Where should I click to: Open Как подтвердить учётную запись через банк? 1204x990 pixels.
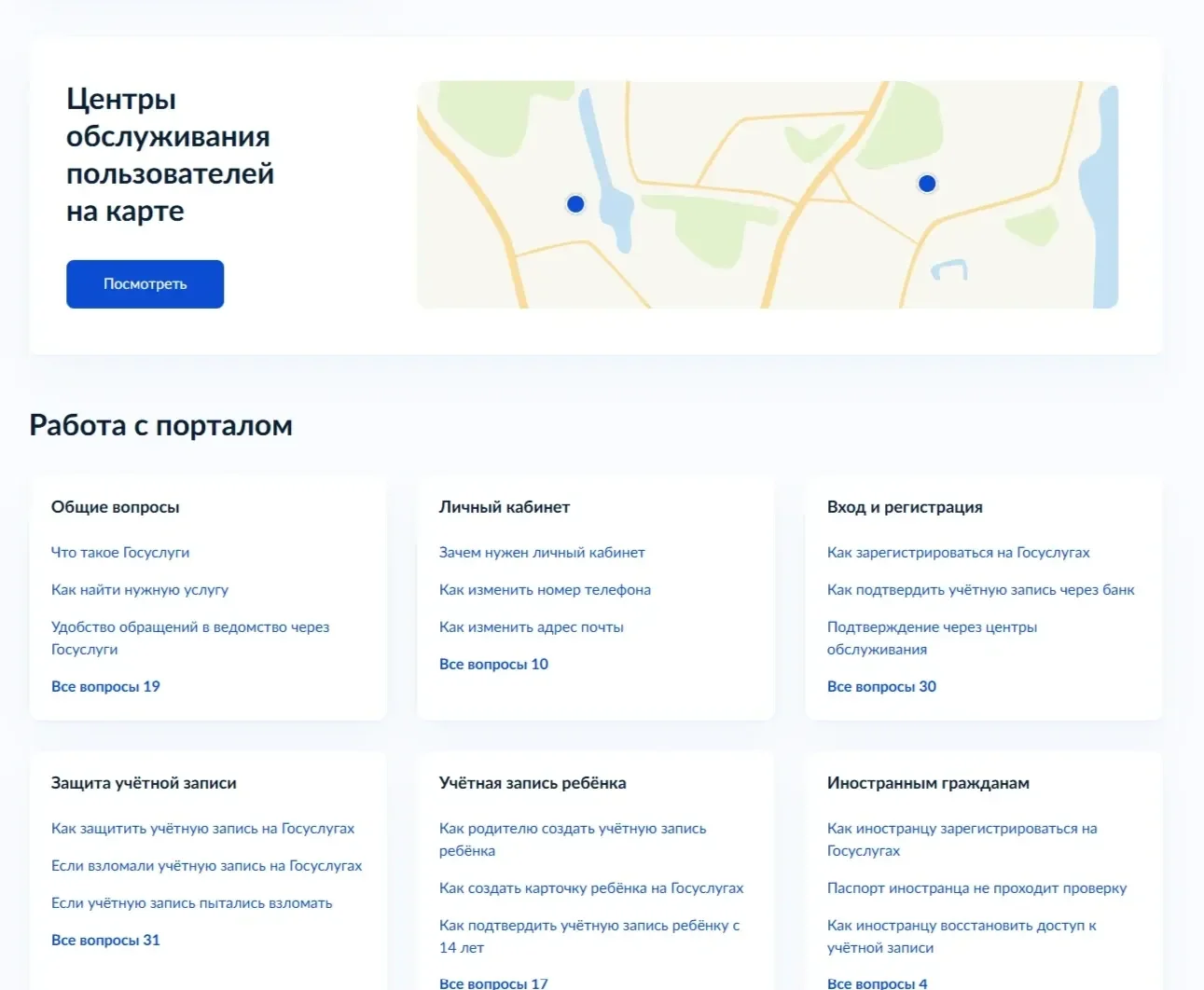[x=980, y=590]
